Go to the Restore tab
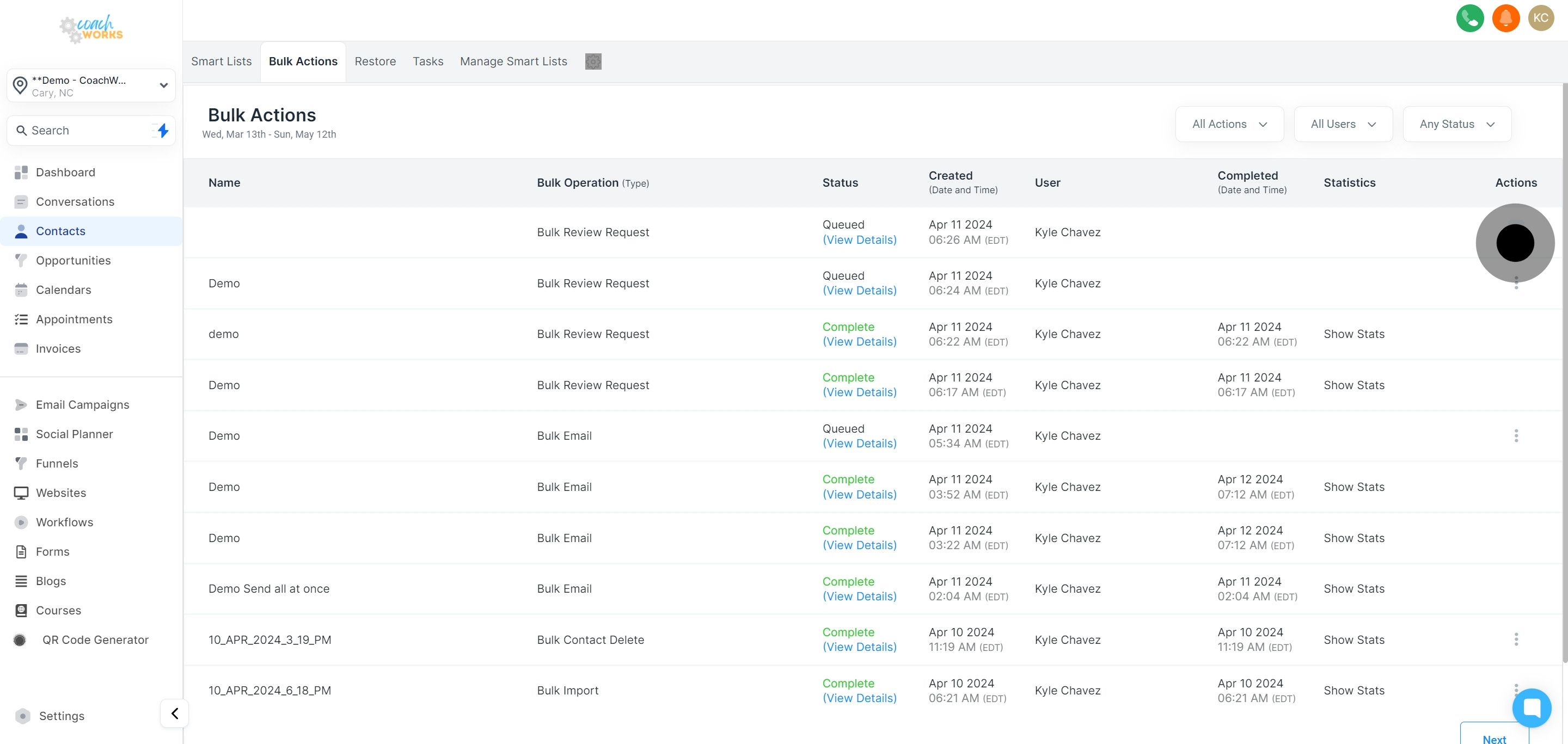The height and width of the screenshot is (744, 1568). coord(375,62)
